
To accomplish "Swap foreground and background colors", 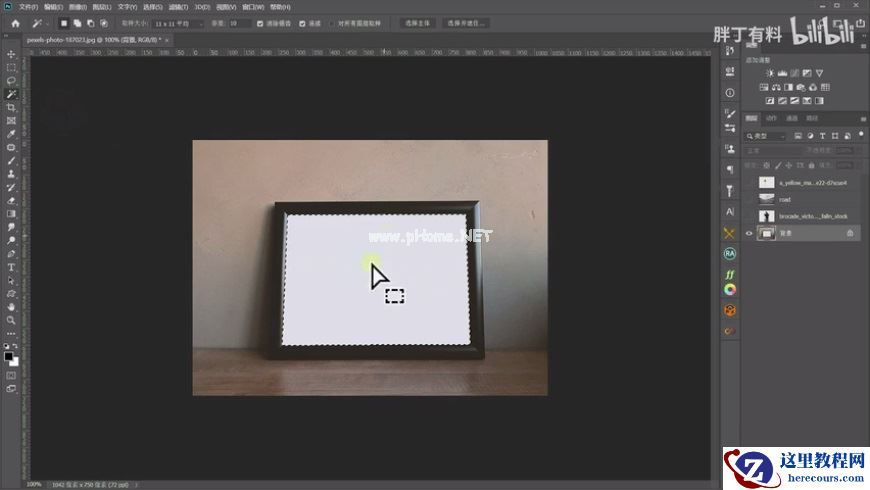I will [15, 346].
